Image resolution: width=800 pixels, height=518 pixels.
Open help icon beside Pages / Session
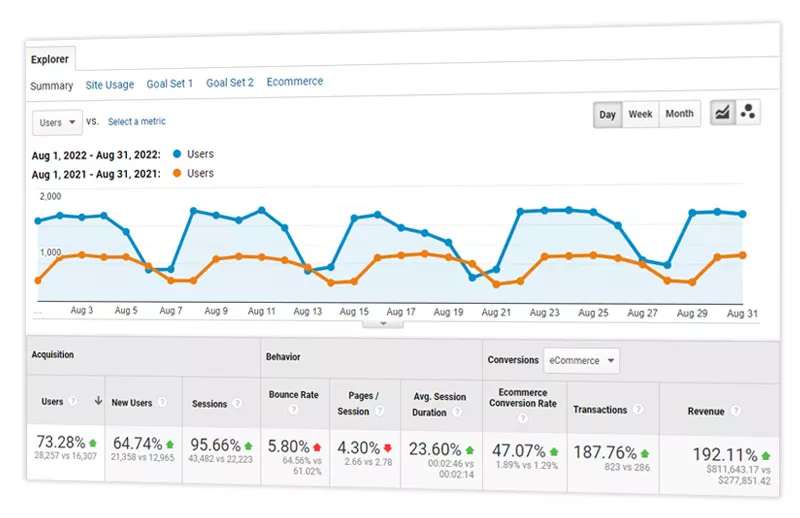pyautogui.click(x=379, y=411)
